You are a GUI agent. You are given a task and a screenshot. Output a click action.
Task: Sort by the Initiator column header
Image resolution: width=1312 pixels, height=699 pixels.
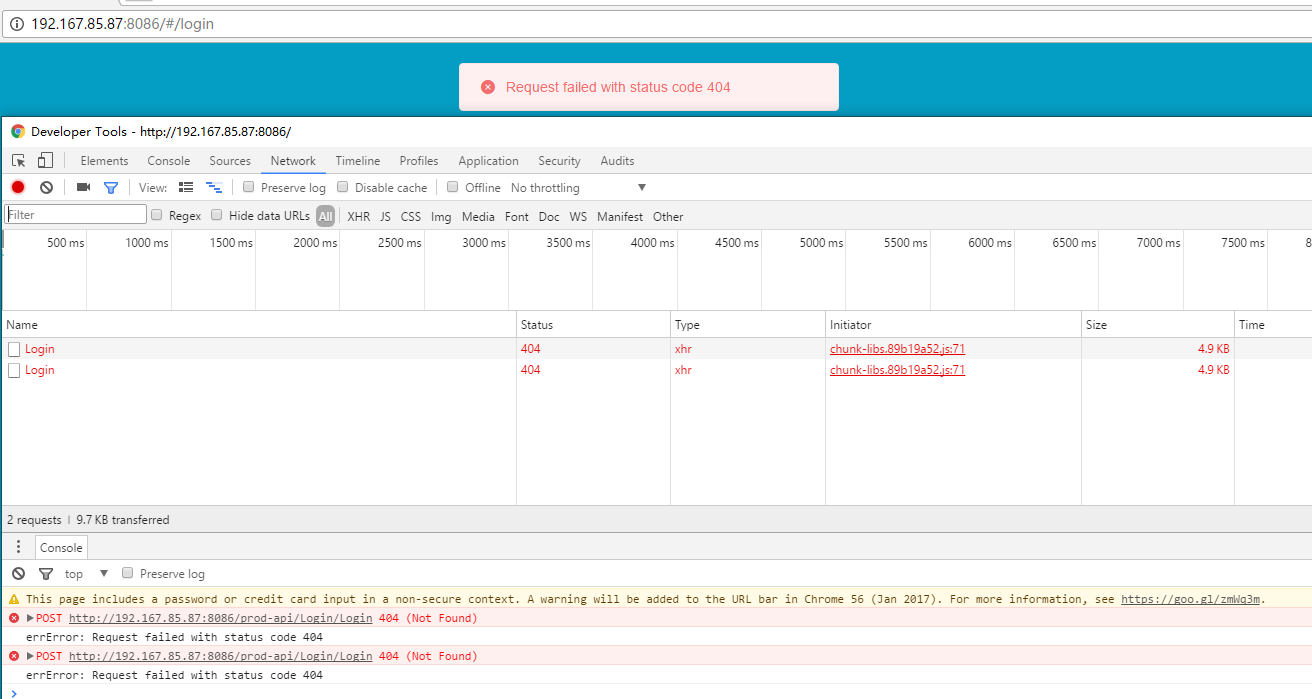pyautogui.click(x=953, y=325)
